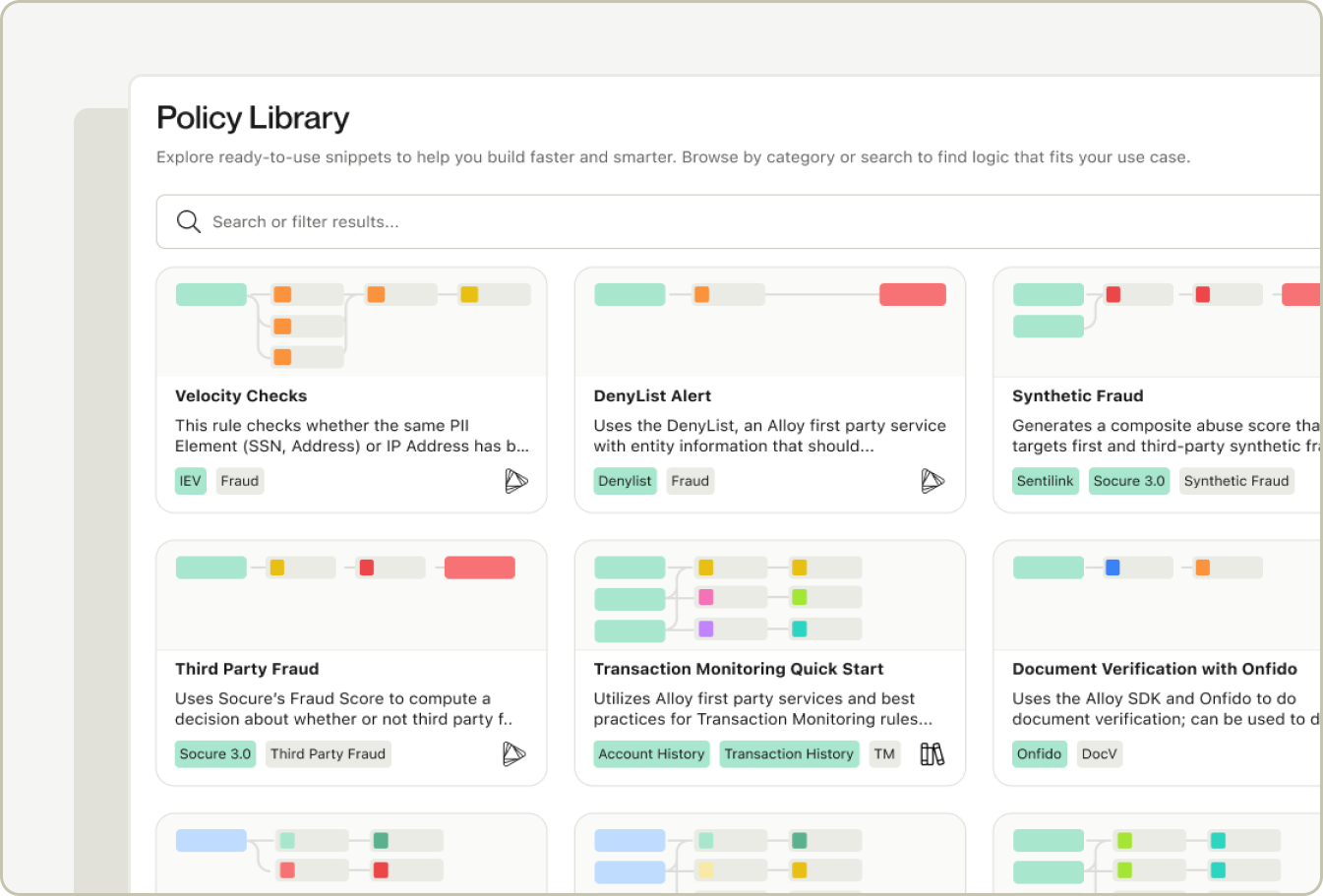This screenshot has height=896, width=1323.
Task: Open Document Verification with Onfido title
Action: [x=1154, y=669]
